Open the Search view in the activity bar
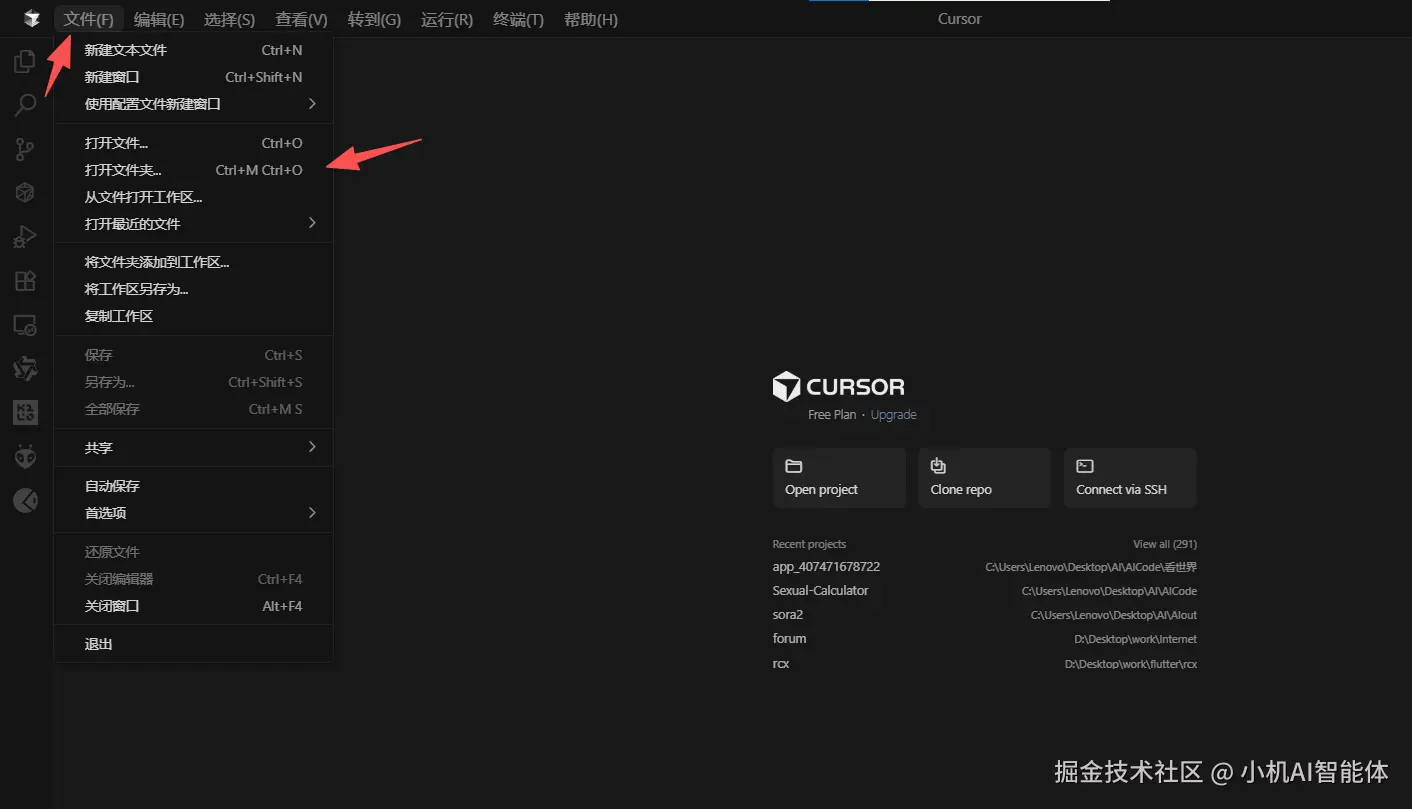This screenshot has width=1412, height=809. [x=25, y=105]
